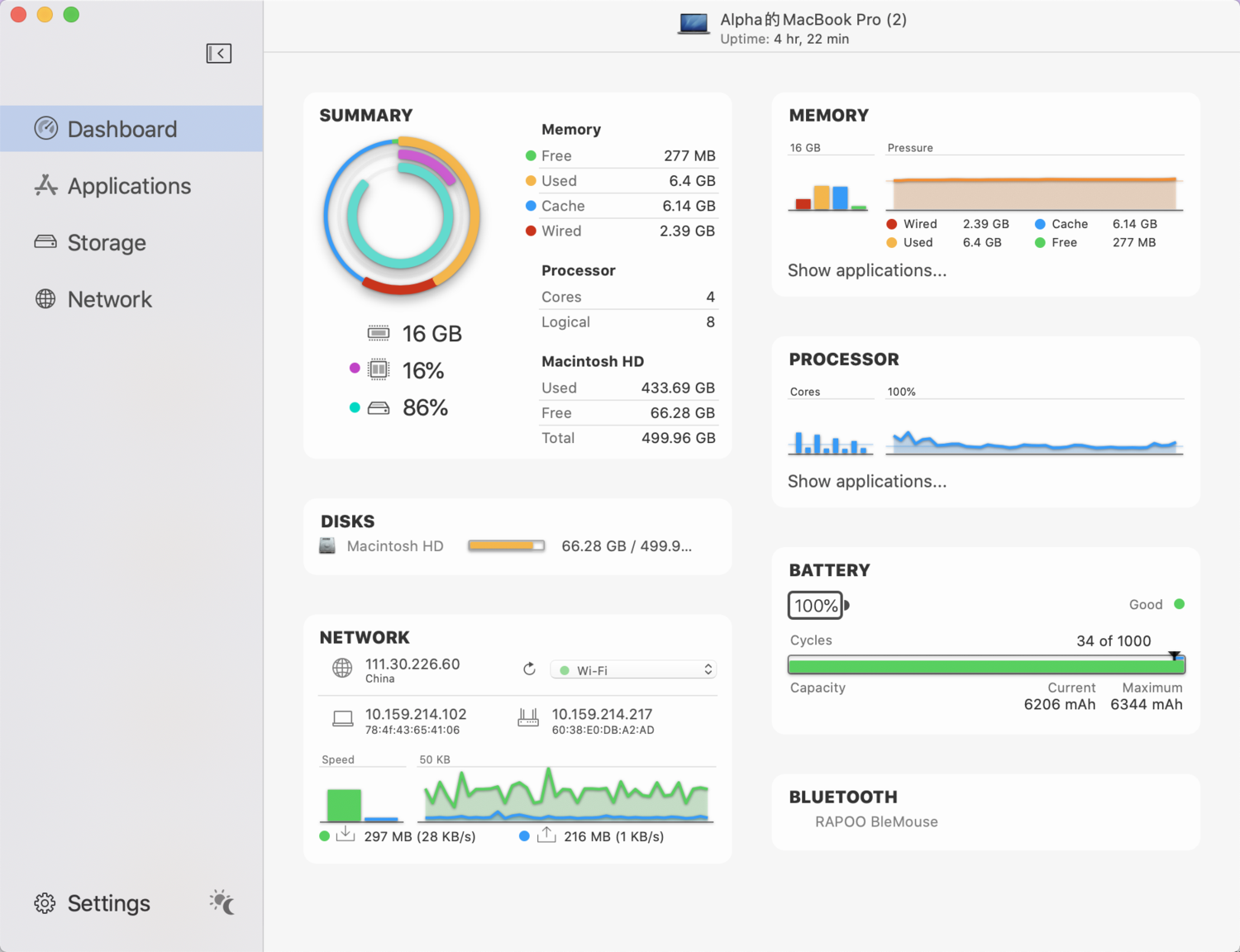This screenshot has height=952, width=1240.
Task: Click the globe icon beside public IP
Action: pyautogui.click(x=342, y=669)
